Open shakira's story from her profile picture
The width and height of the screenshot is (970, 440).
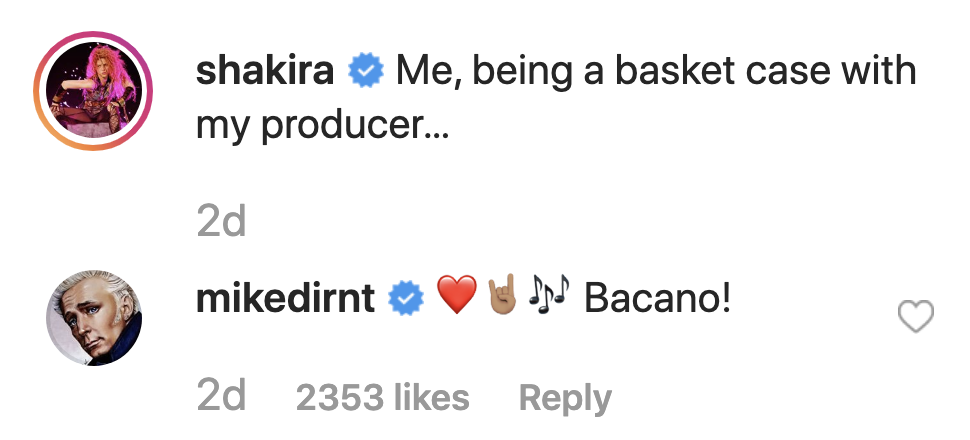point(95,95)
